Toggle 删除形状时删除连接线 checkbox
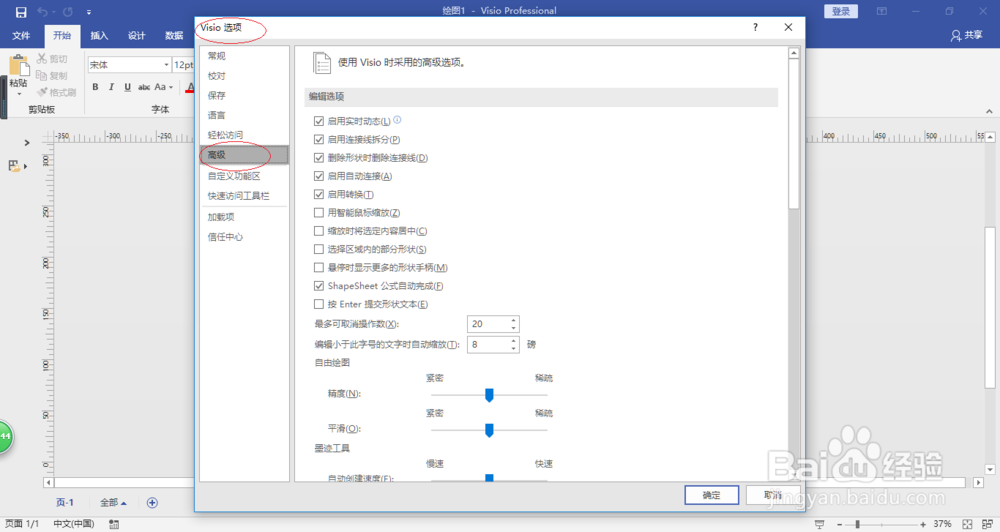Screen dimensions: 1000x532 (319, 158)
